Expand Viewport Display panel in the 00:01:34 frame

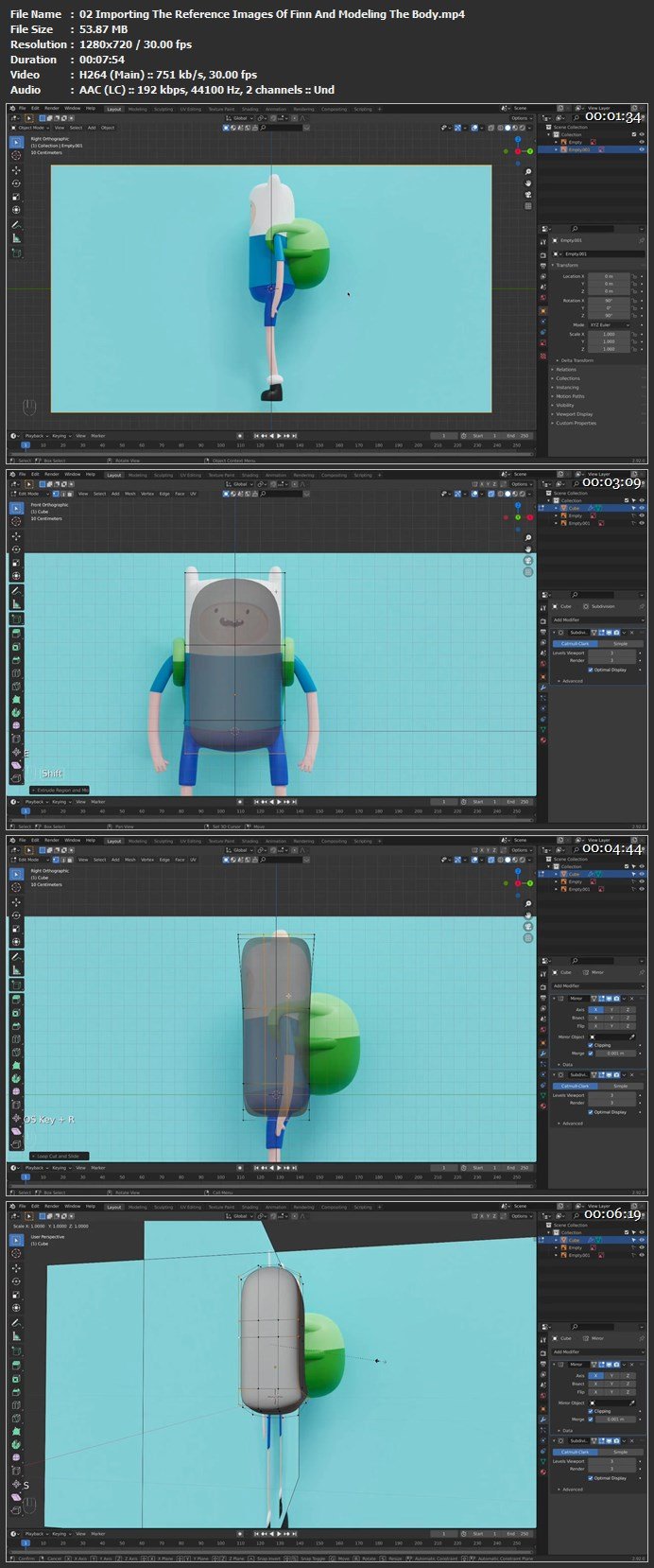pyautogui.click(x=575, y=414)
